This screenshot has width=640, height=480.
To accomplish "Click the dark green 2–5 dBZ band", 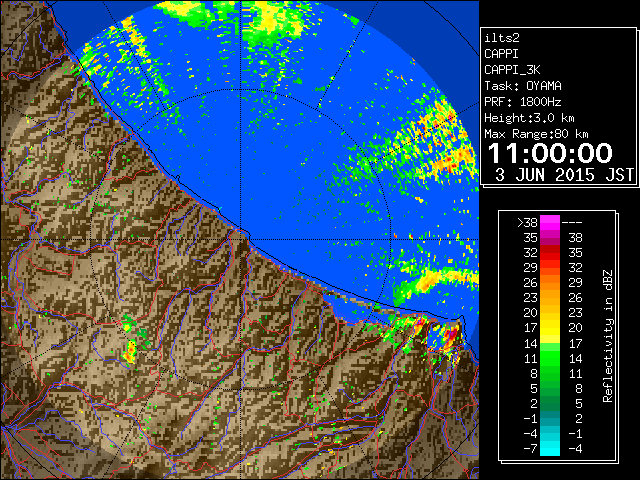I will pos(550,403).
